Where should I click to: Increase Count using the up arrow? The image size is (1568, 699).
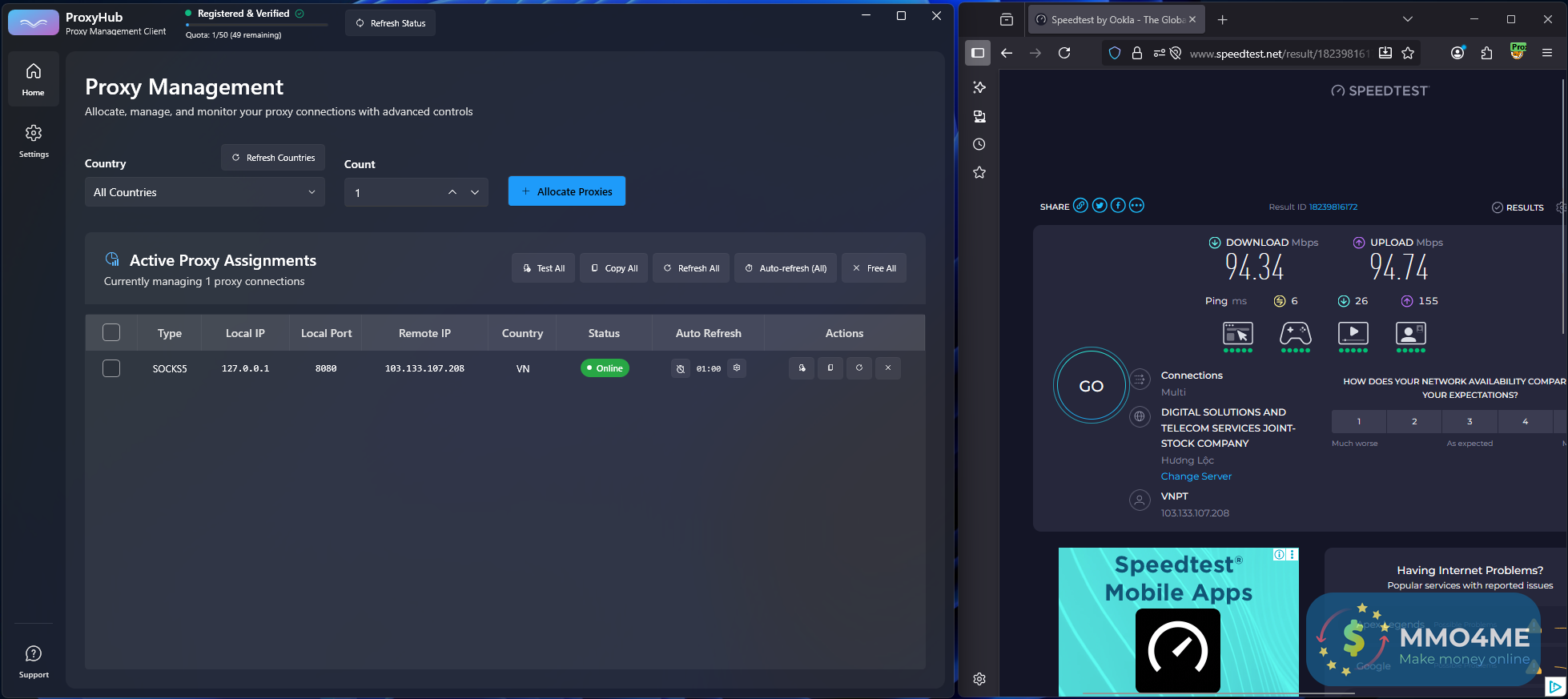click(452, 192)
